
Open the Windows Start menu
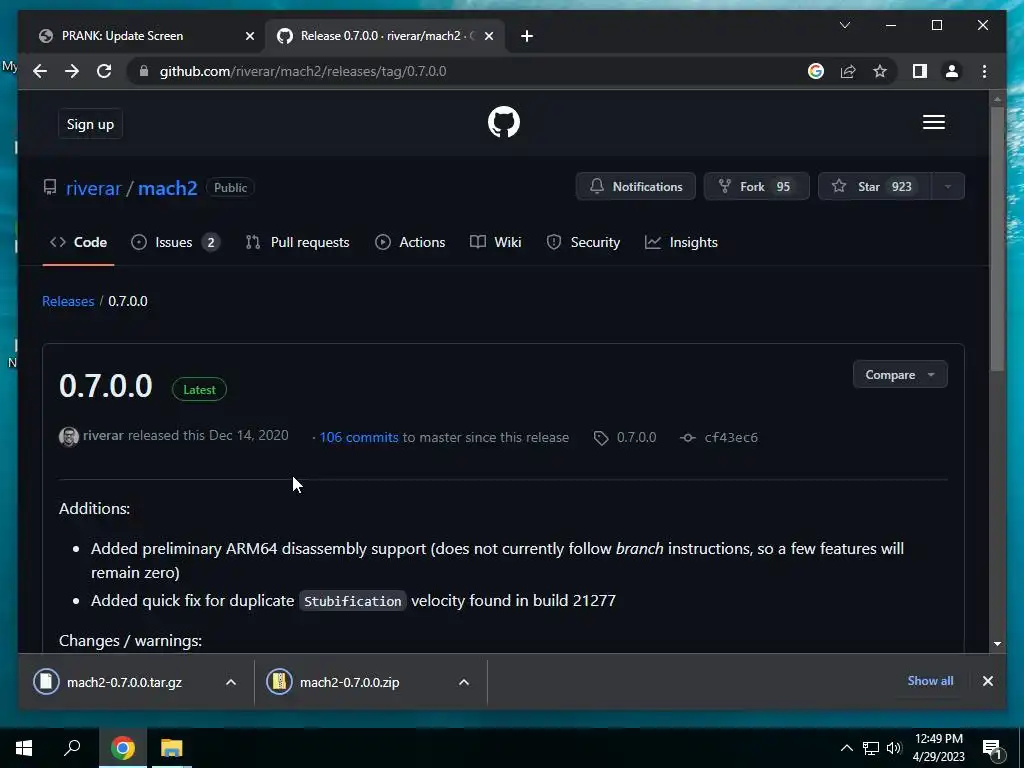(x=24, y=748)
